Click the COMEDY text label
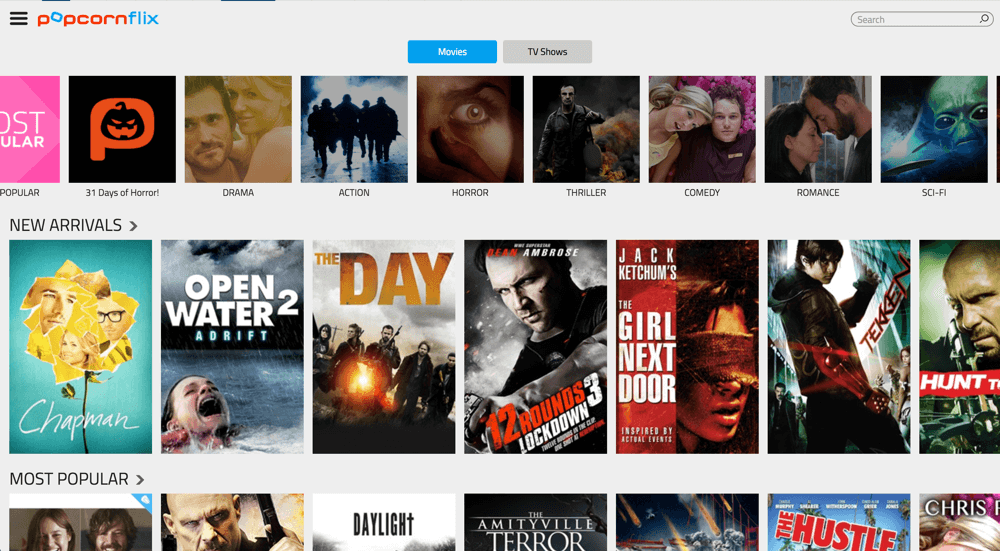The height and width of the screenshot is (551, 1000). 702,193
